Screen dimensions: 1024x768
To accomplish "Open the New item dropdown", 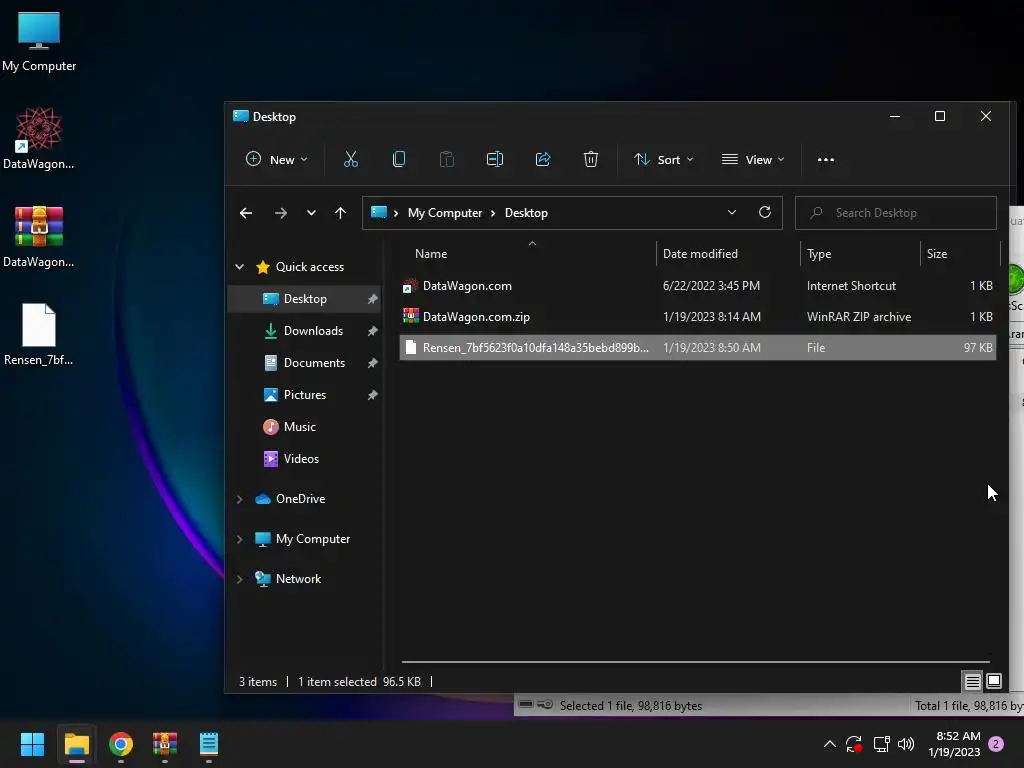I will 277,159.
